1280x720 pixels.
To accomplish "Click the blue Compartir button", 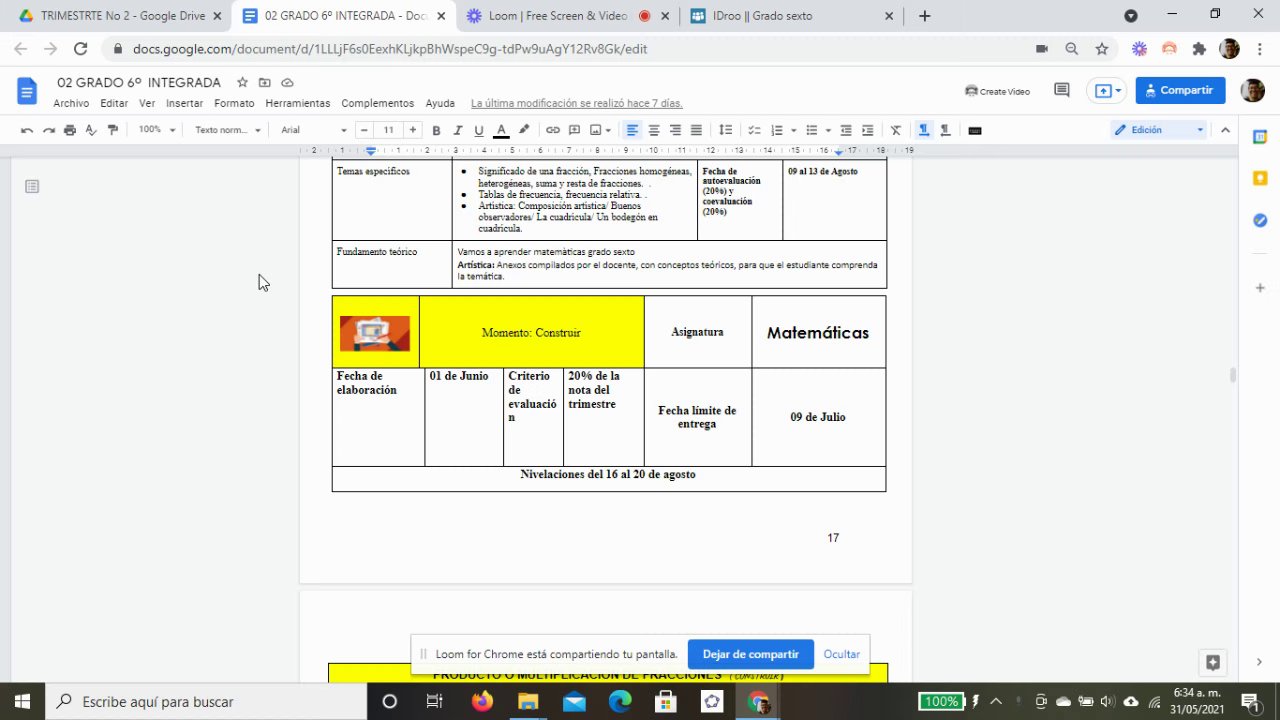I will click(1180, 90).
